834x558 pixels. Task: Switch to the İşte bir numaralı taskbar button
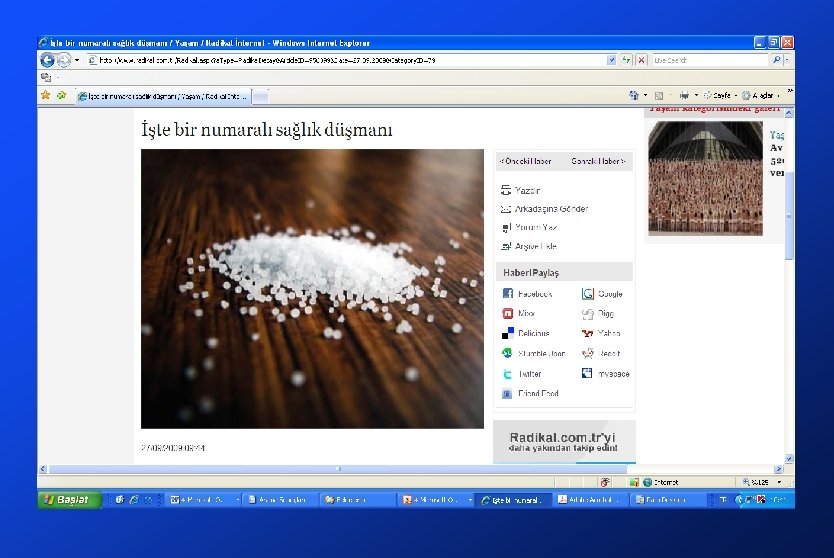coord(512,500)
